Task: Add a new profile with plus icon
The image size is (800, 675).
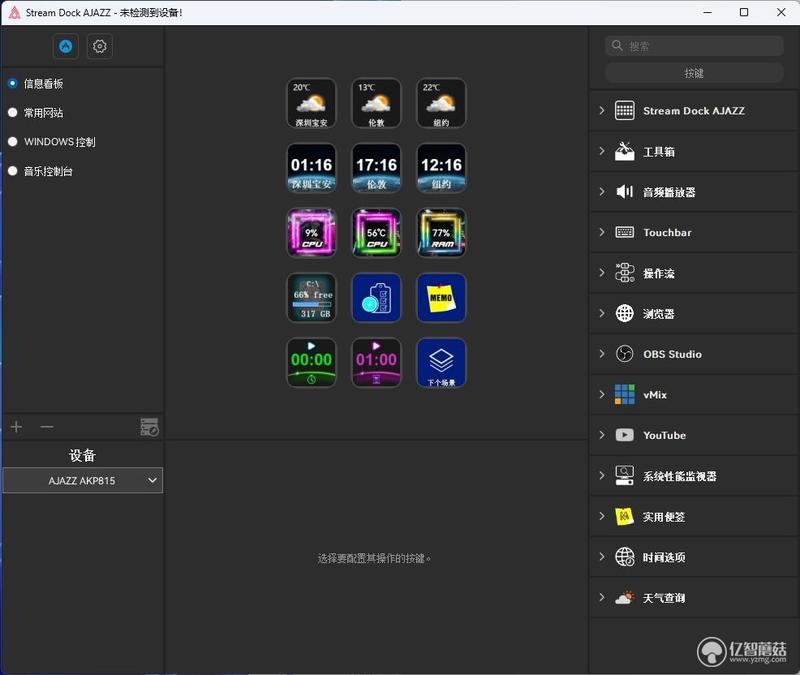Action: [x=16, y=427]
